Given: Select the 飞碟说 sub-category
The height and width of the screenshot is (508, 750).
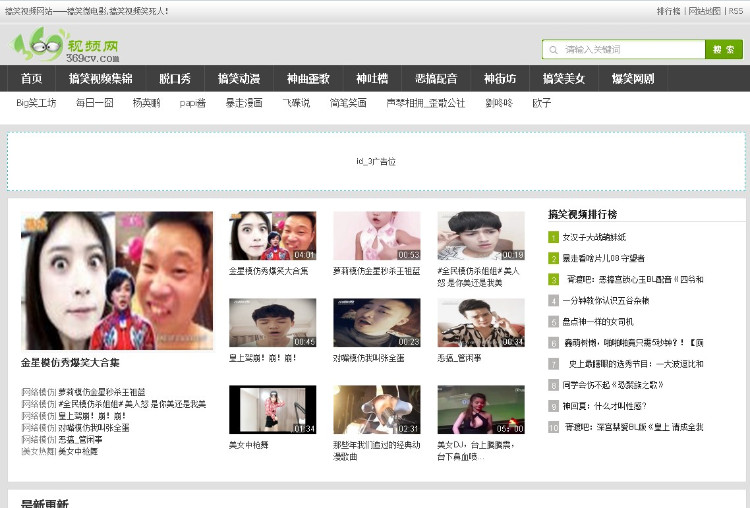Looking at the screenshot, I should tap(296, 103).
